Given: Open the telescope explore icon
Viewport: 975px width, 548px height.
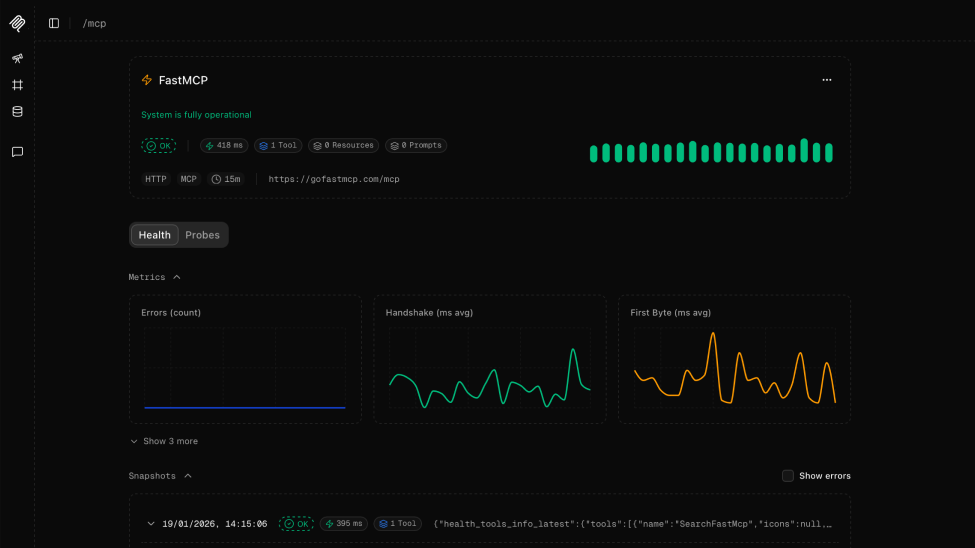Looking at the screenshot, I should coord(17,58).
